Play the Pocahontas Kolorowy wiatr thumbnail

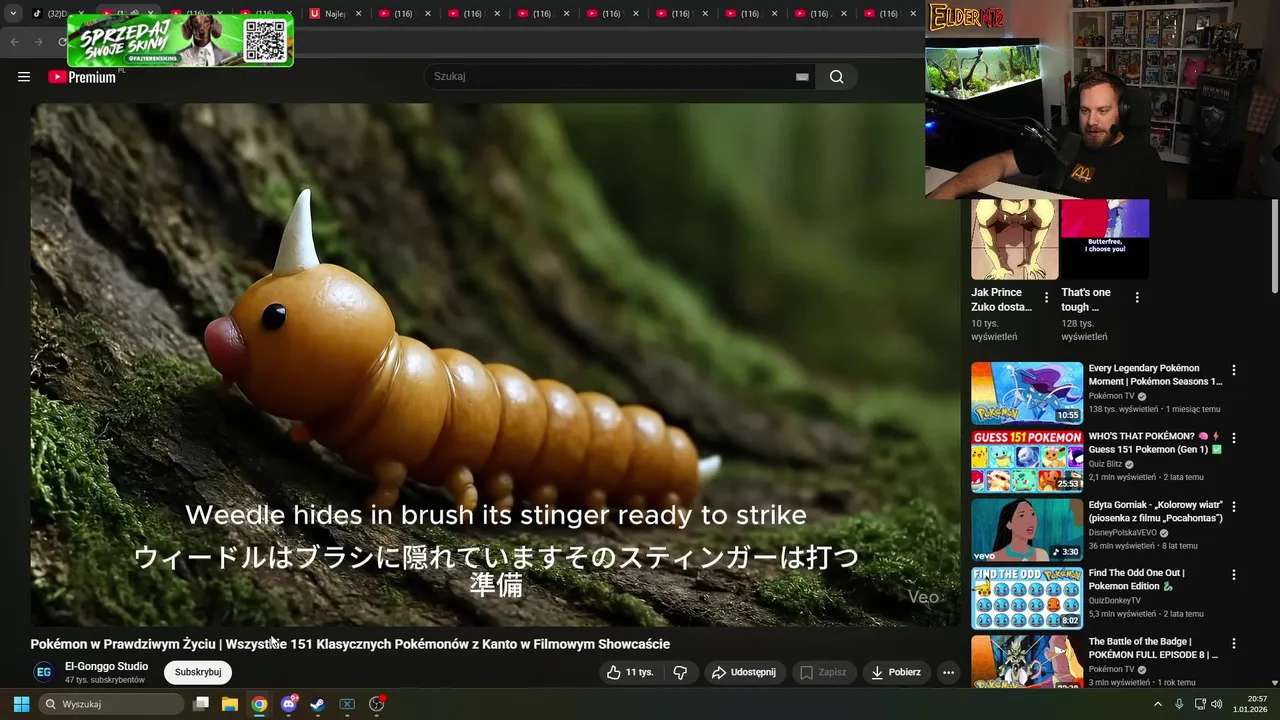click(x=1027, y=530)
